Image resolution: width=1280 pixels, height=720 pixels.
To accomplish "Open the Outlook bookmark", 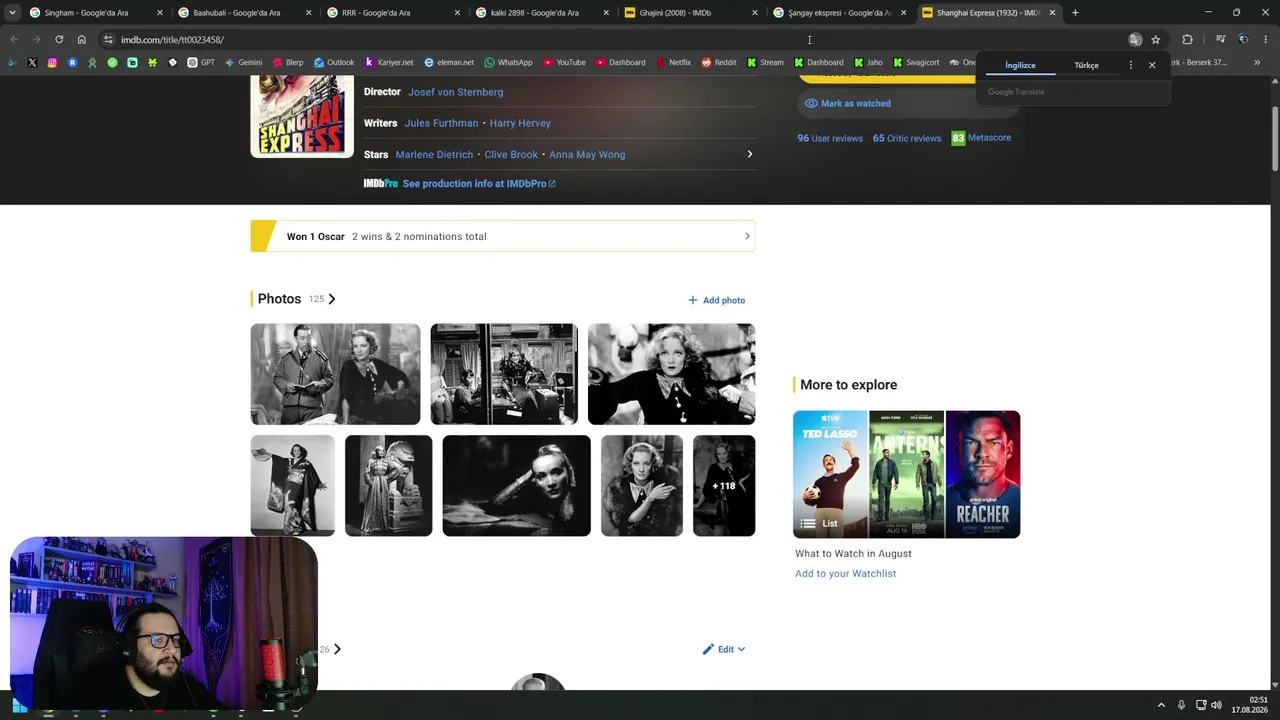I will [x=334, y=62].
